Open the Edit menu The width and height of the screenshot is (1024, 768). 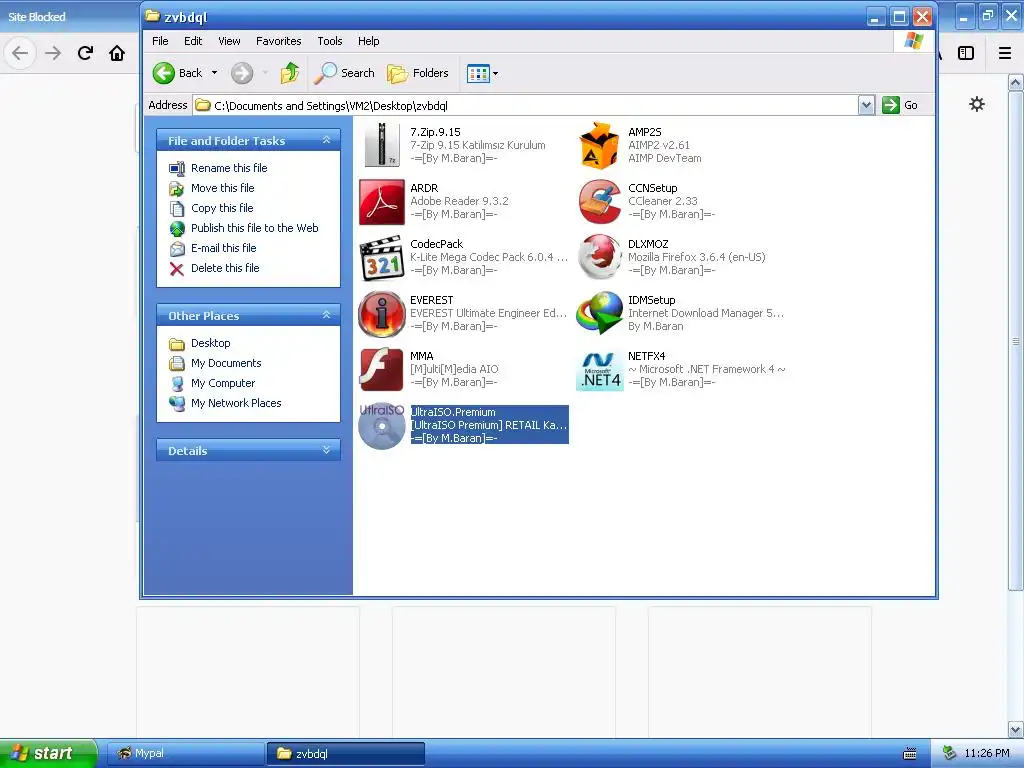[x=193, y=41]
